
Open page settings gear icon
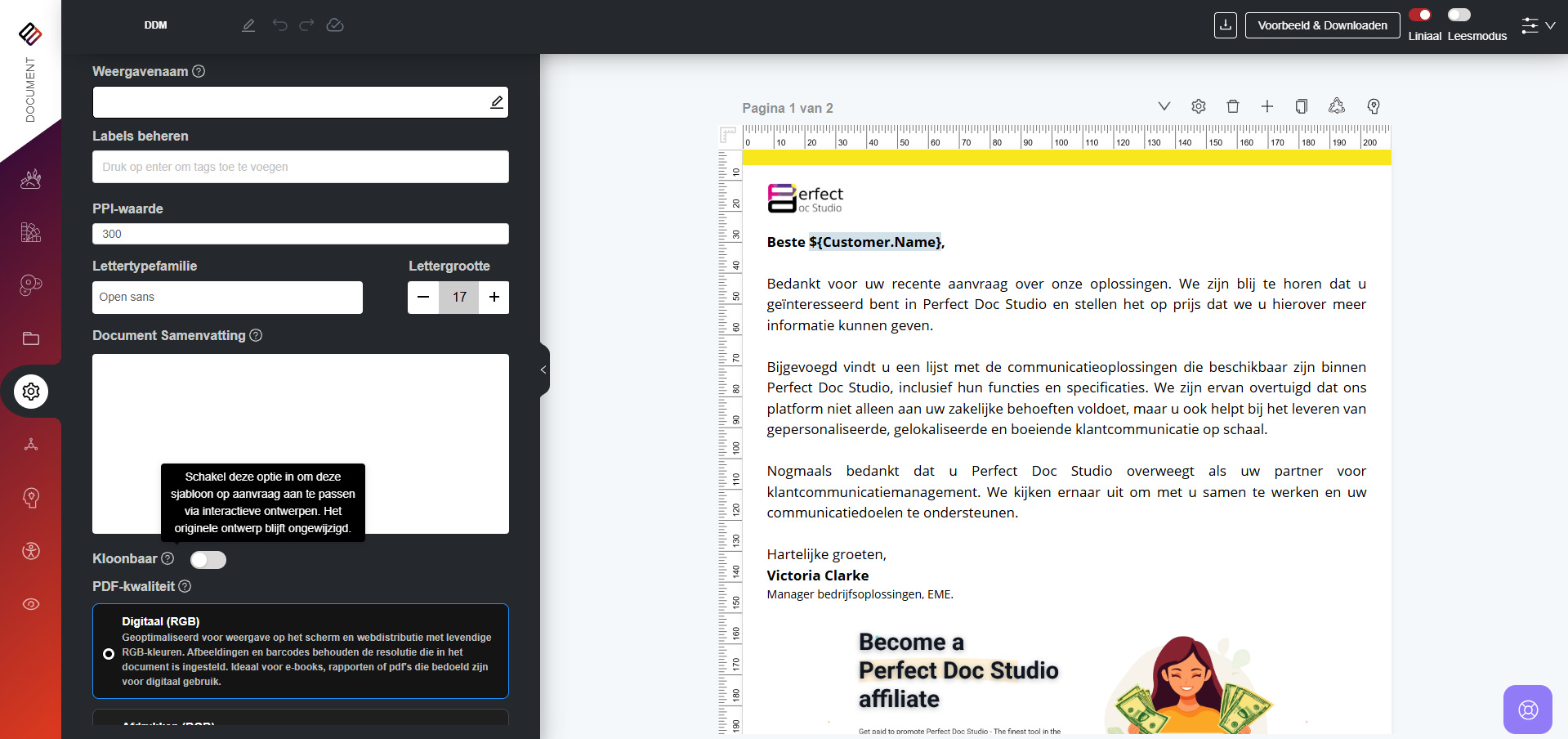tap(1199, 106)
